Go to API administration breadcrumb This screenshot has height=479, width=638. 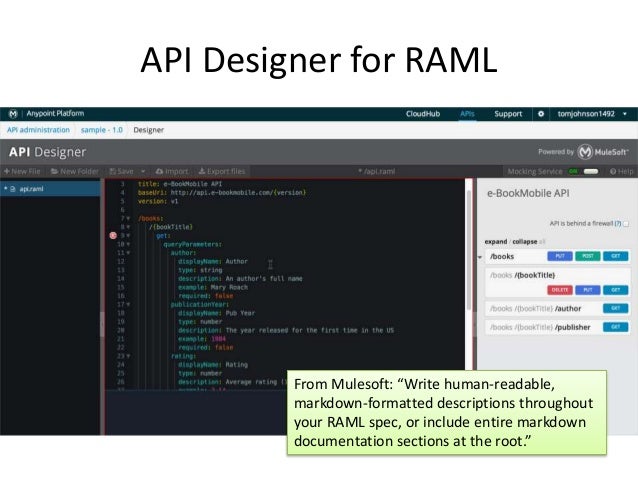click(x=38, y=130)
